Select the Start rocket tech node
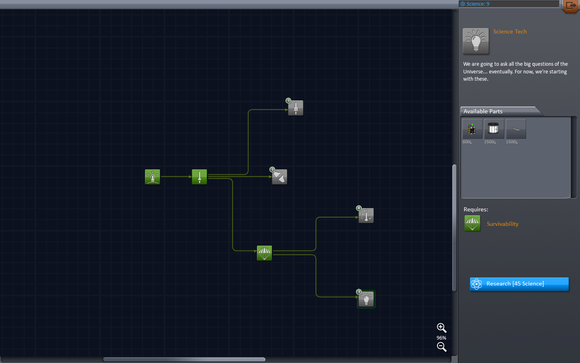Screen dimensions: 580x363 tap(152, 177)
